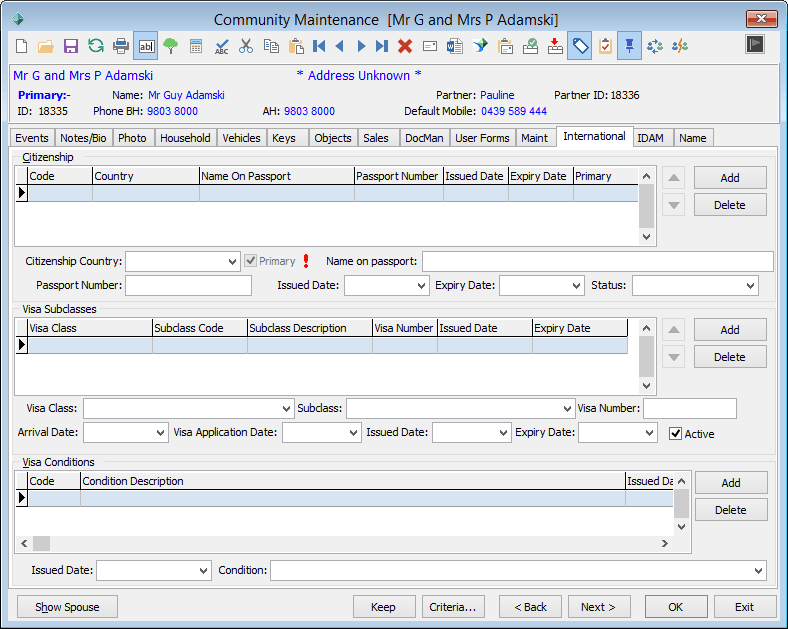Click the copy pages icon
Screen dimensions: 788x629
click(x=271, y=46)
